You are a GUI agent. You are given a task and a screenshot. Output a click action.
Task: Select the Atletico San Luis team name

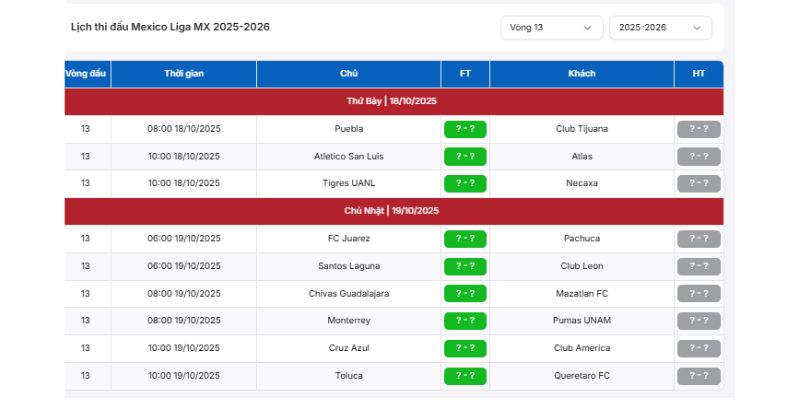coord(349,156)
